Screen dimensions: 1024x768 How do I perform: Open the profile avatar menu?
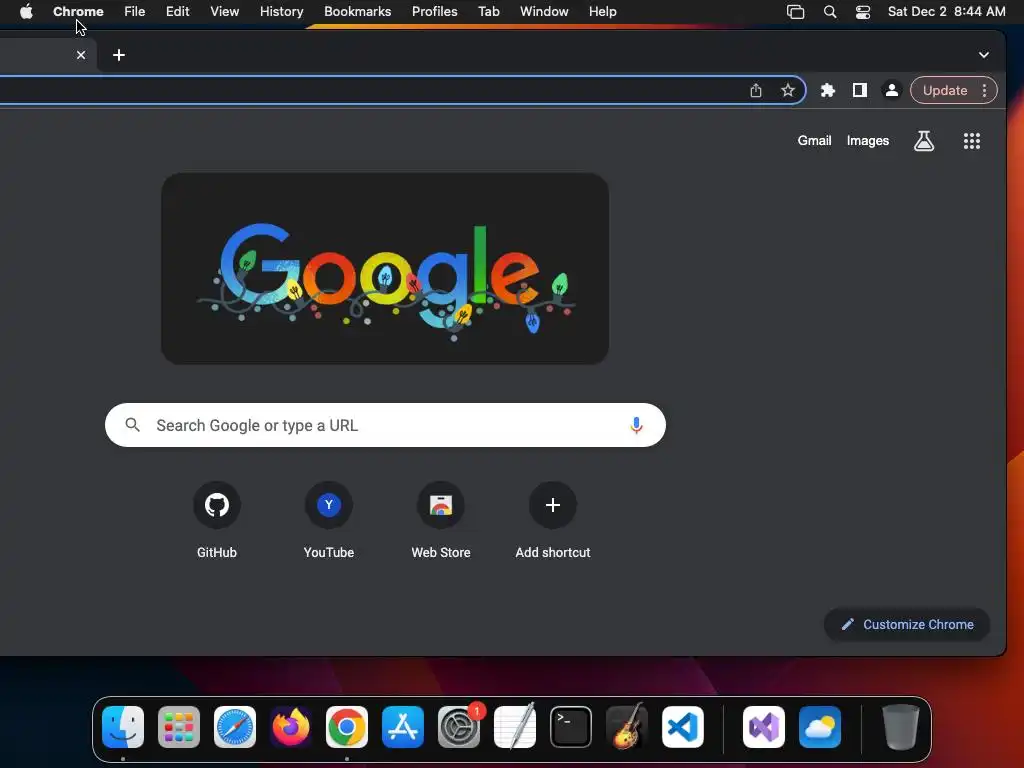891,90
